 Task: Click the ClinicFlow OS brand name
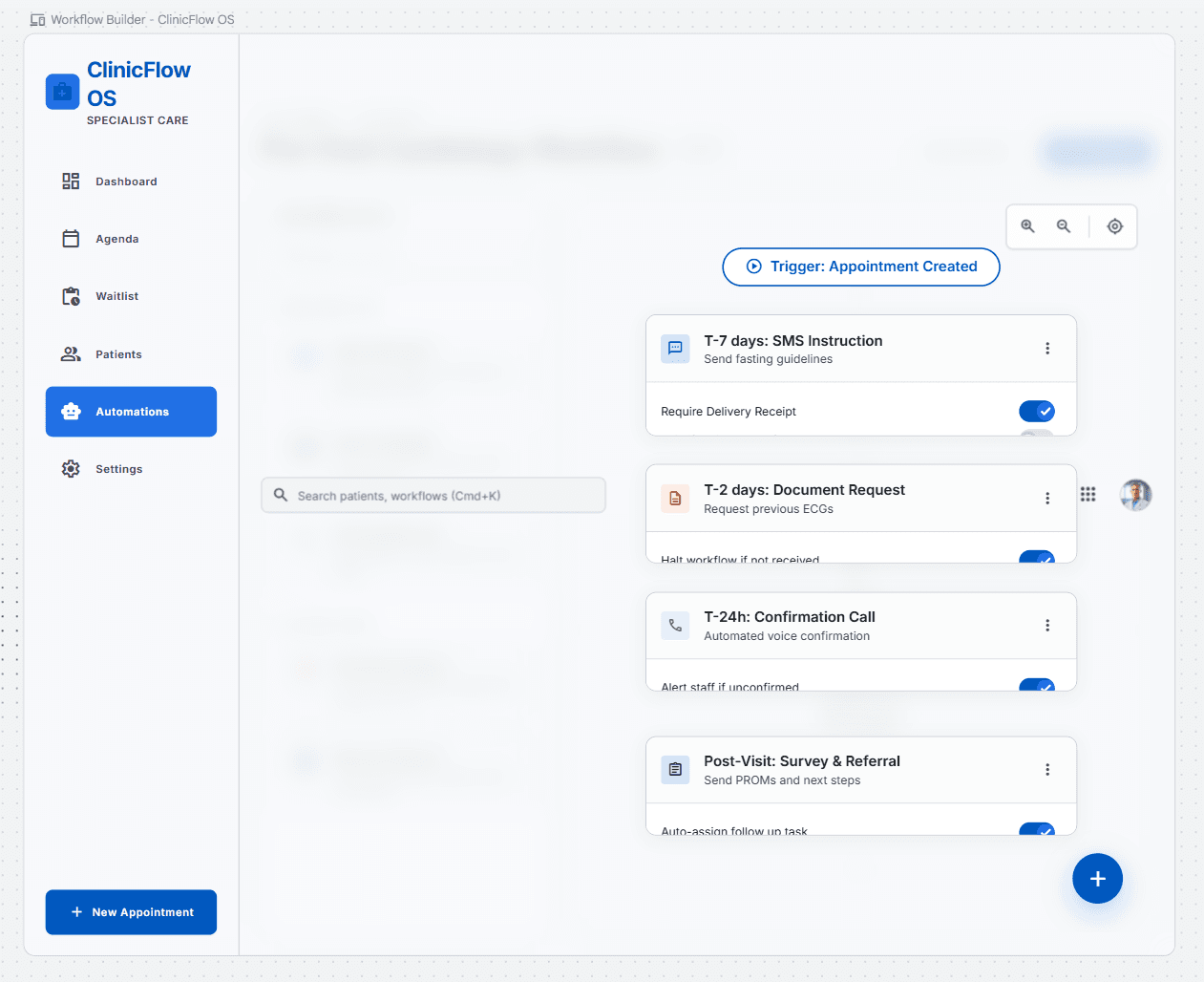pos(138,84)
